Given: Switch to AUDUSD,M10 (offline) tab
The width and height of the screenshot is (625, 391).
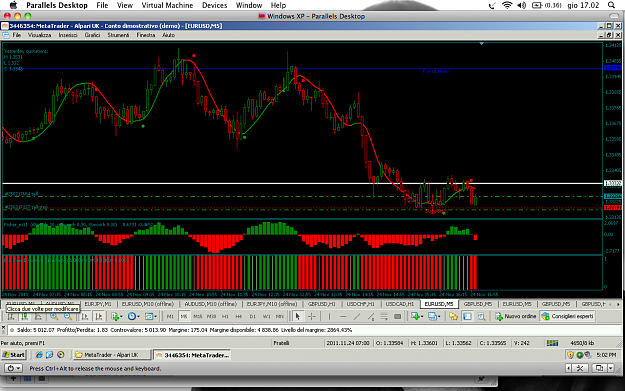Looking at the screenshot, I should click(x=210, y=304).
